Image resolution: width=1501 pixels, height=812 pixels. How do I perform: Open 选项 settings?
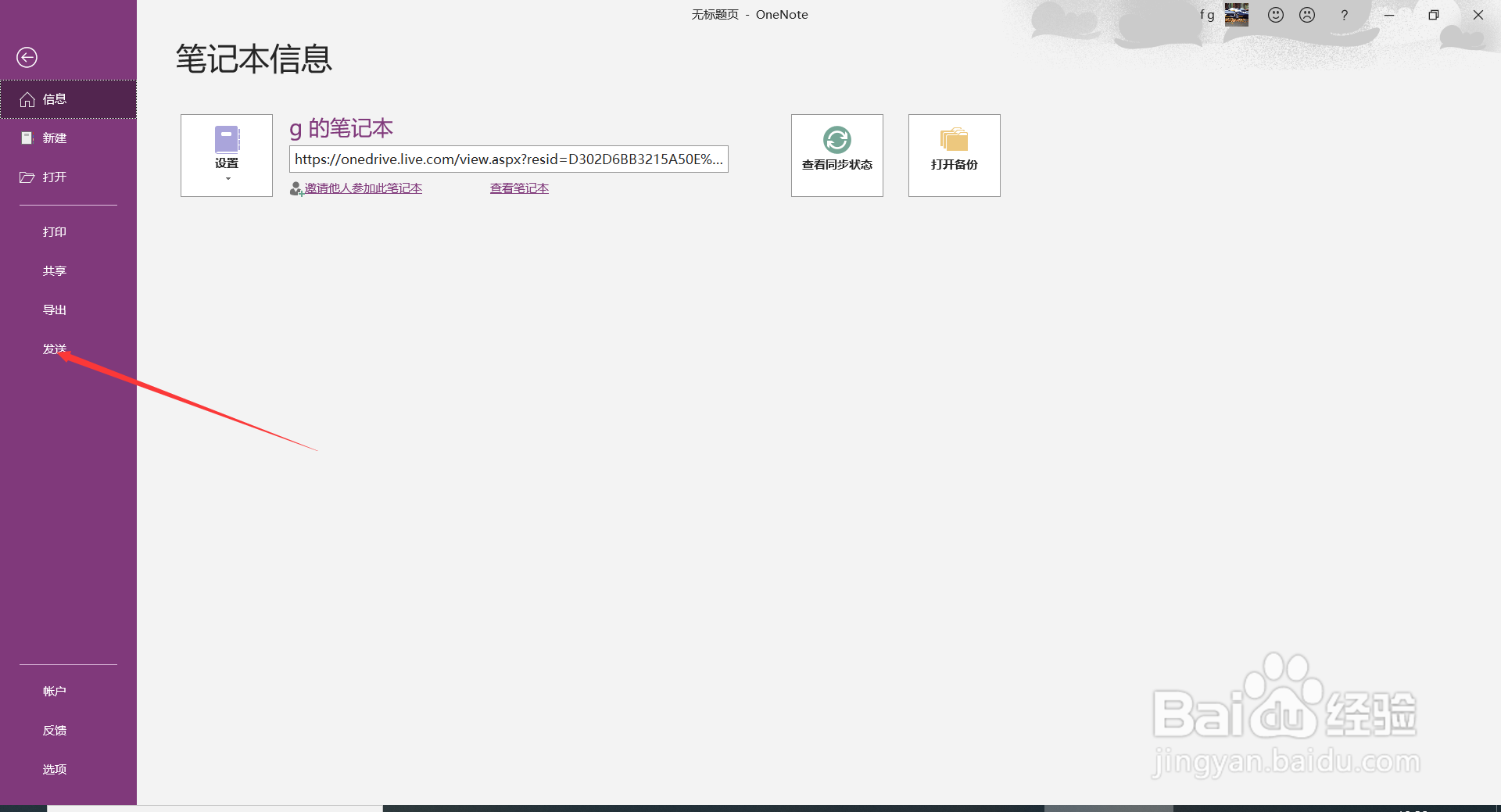pyautogui.click(x=68, y=770)
